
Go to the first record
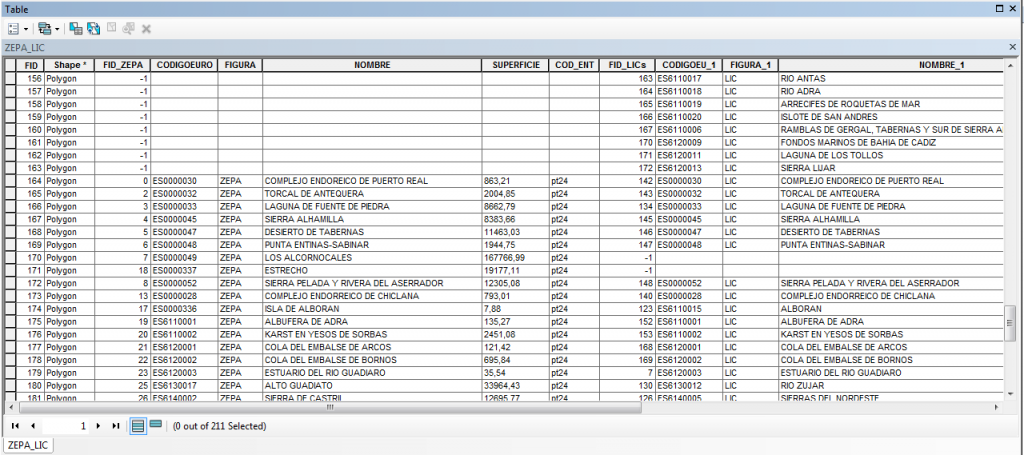(x=15, y=426)
